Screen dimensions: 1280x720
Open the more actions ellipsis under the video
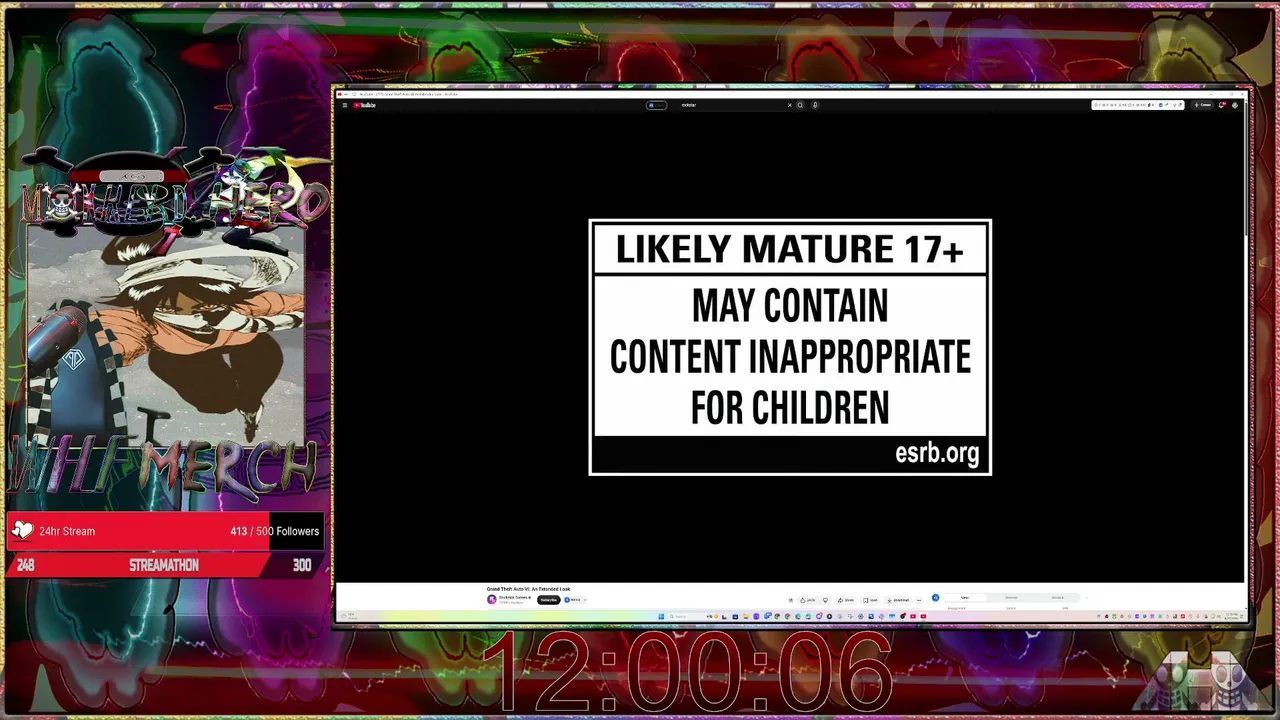pos(919,600)
